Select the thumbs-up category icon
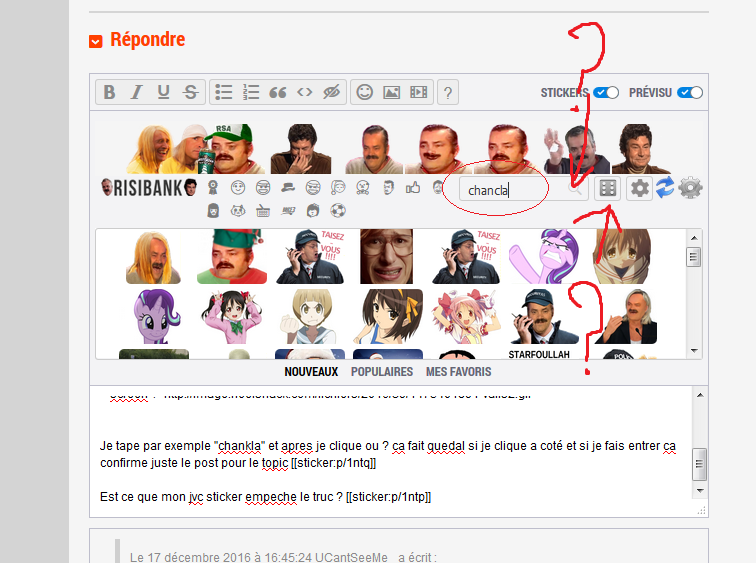This screenshot has height=563, width=756. pyautogui.click(x=413, y=188)
